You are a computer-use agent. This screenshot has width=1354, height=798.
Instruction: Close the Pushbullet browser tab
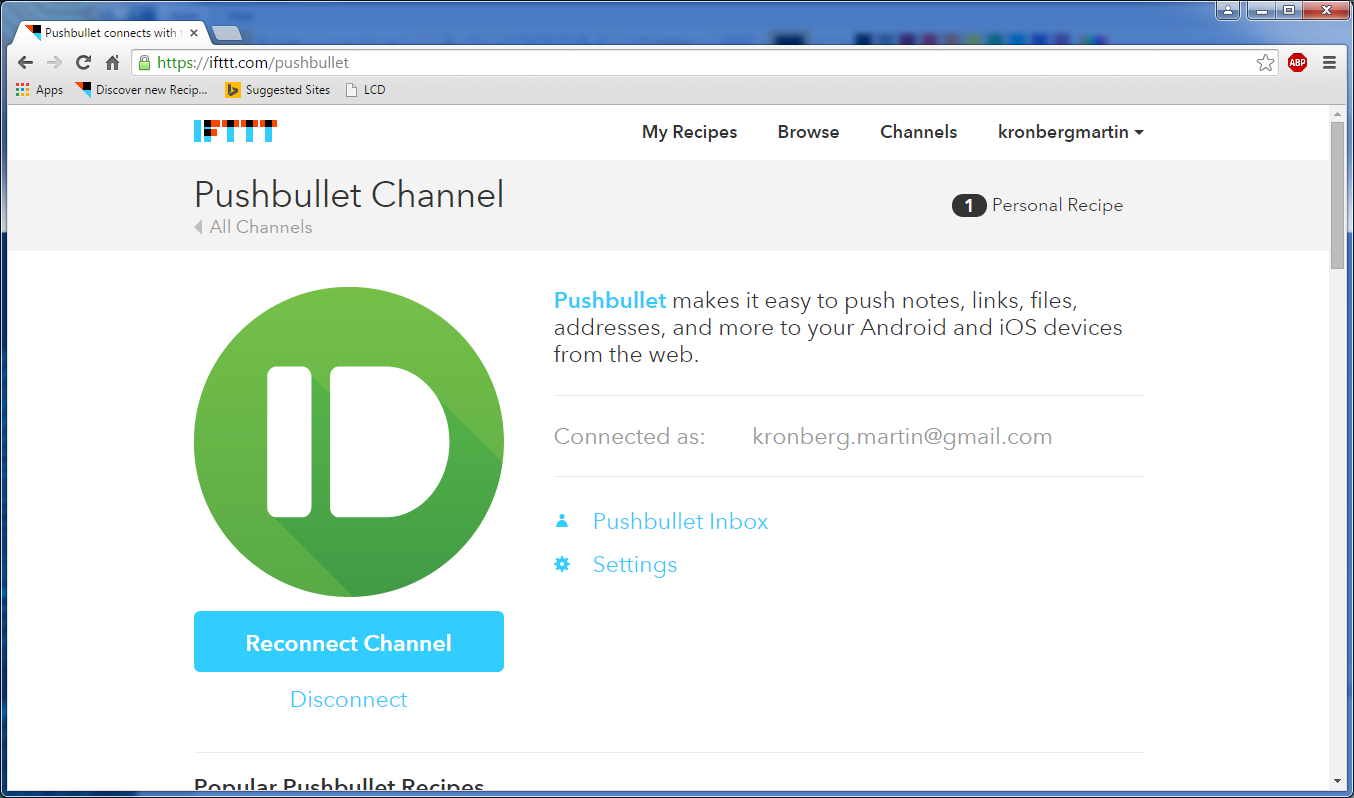pyautogui.click(x=194, y=33)
